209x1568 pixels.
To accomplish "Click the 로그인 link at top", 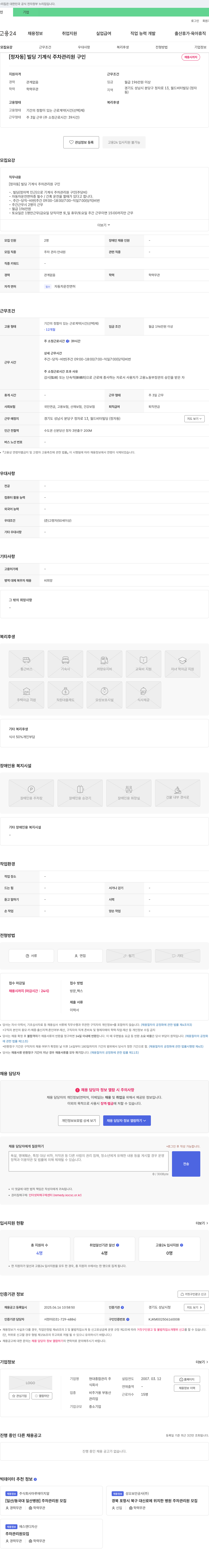I will (x=195, y=21).
